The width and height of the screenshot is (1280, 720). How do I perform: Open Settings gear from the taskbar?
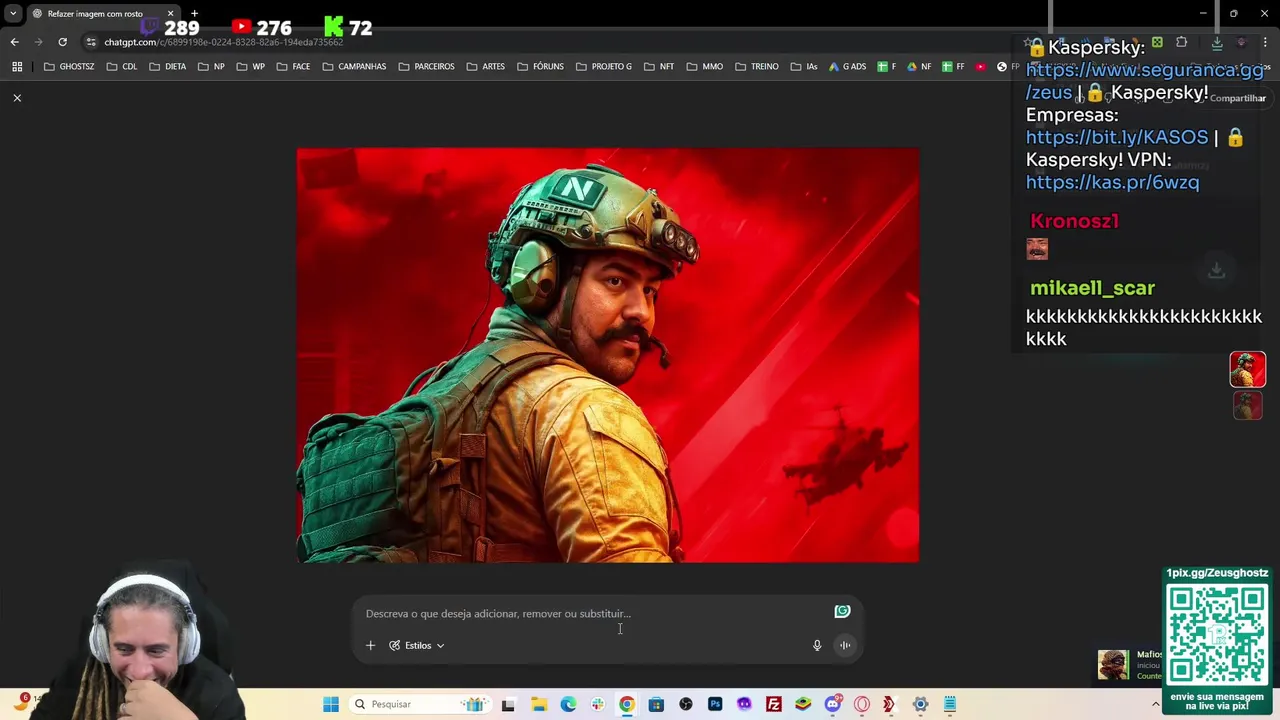921,705
